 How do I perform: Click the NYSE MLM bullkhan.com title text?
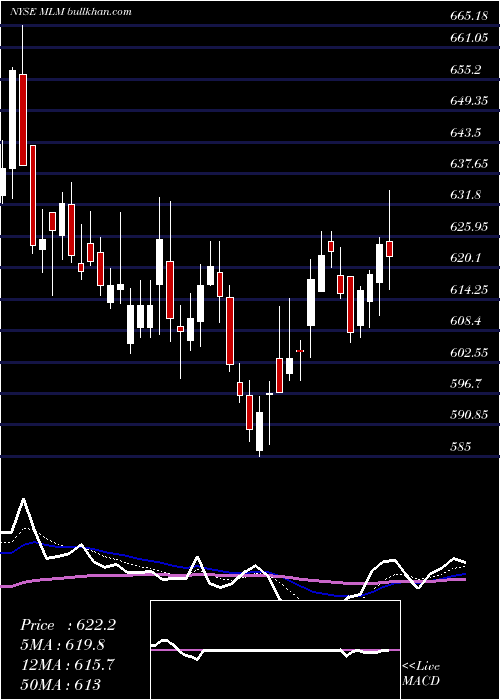coord(71,12)
